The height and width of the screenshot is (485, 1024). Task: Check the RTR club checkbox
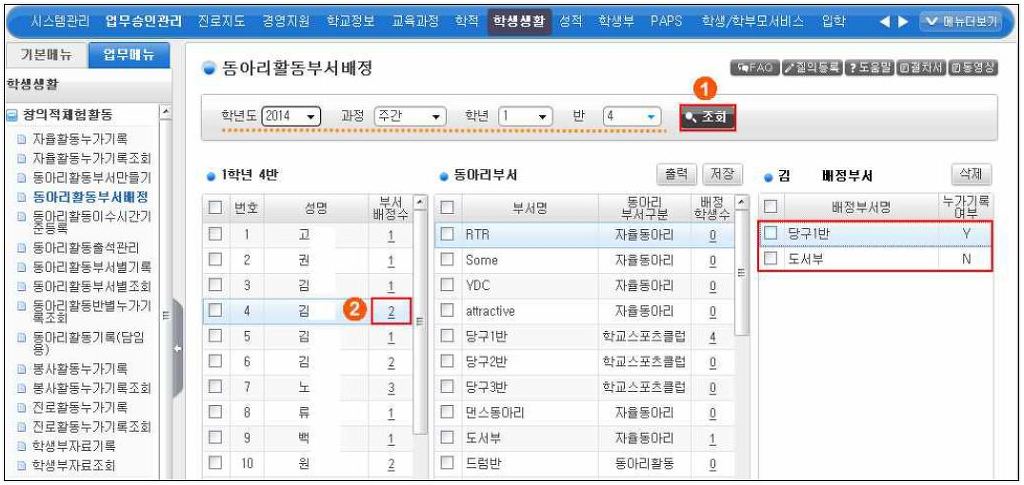(447, 235)
